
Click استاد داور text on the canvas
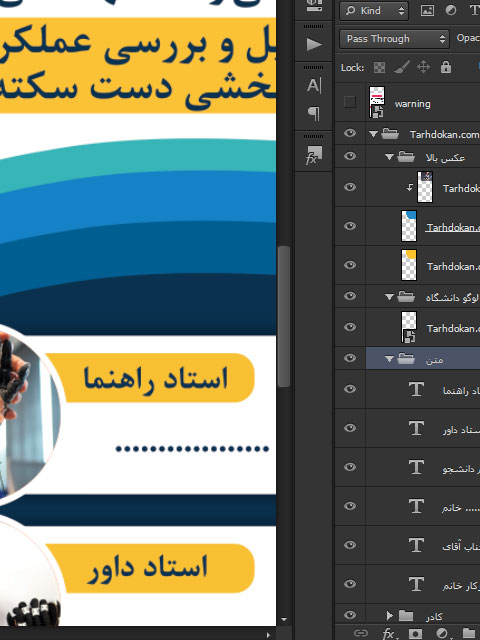point(147,567)
